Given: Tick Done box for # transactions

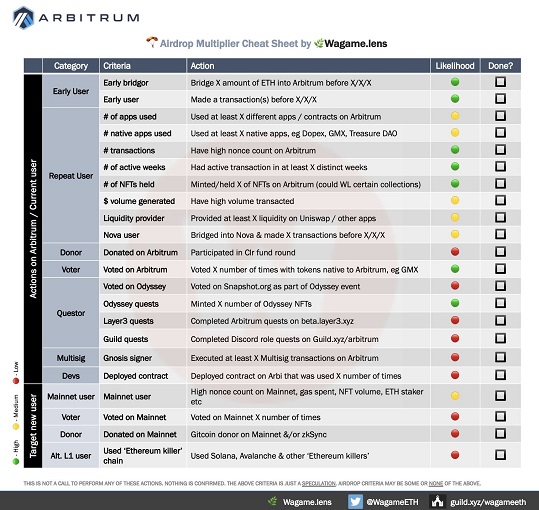Looking at the screenshot, I should tap(500, 149).
